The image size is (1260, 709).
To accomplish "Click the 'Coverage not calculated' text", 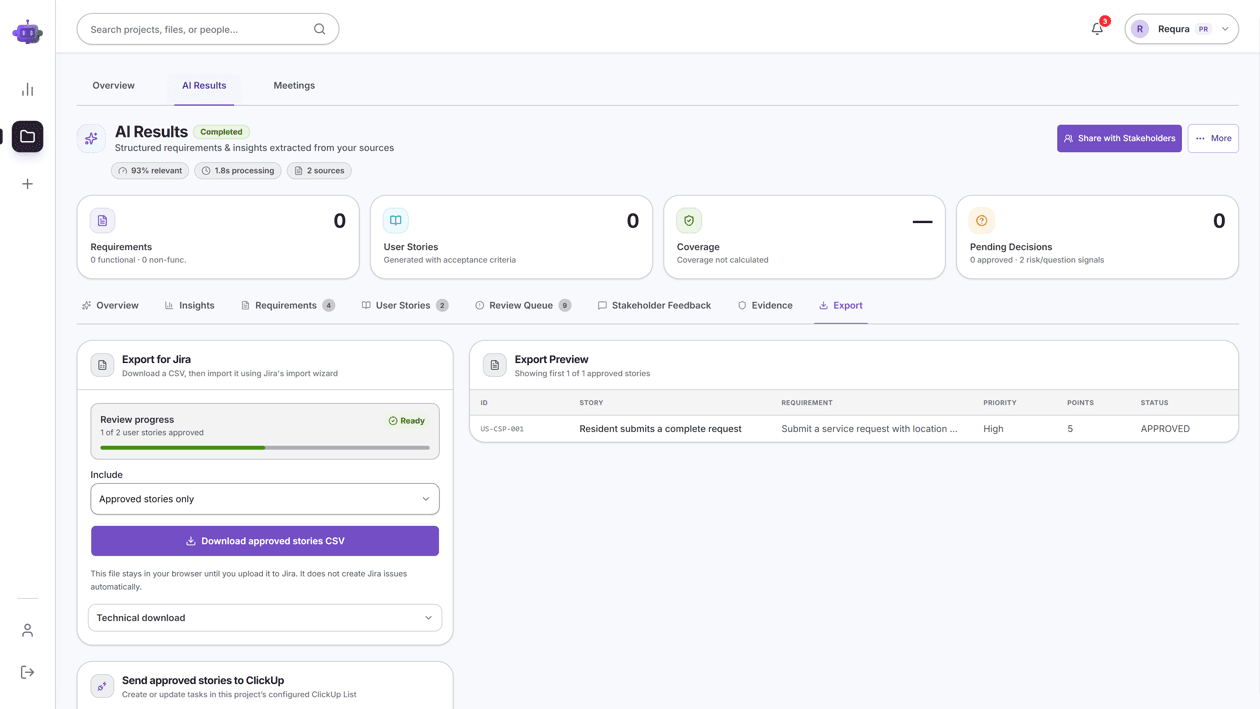I will [722, 260].
